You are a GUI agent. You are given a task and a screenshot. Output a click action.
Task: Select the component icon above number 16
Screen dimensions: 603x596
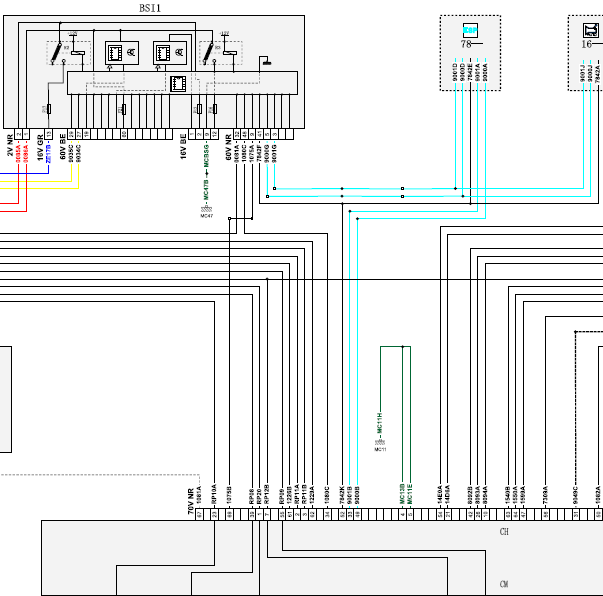[591, 30]
